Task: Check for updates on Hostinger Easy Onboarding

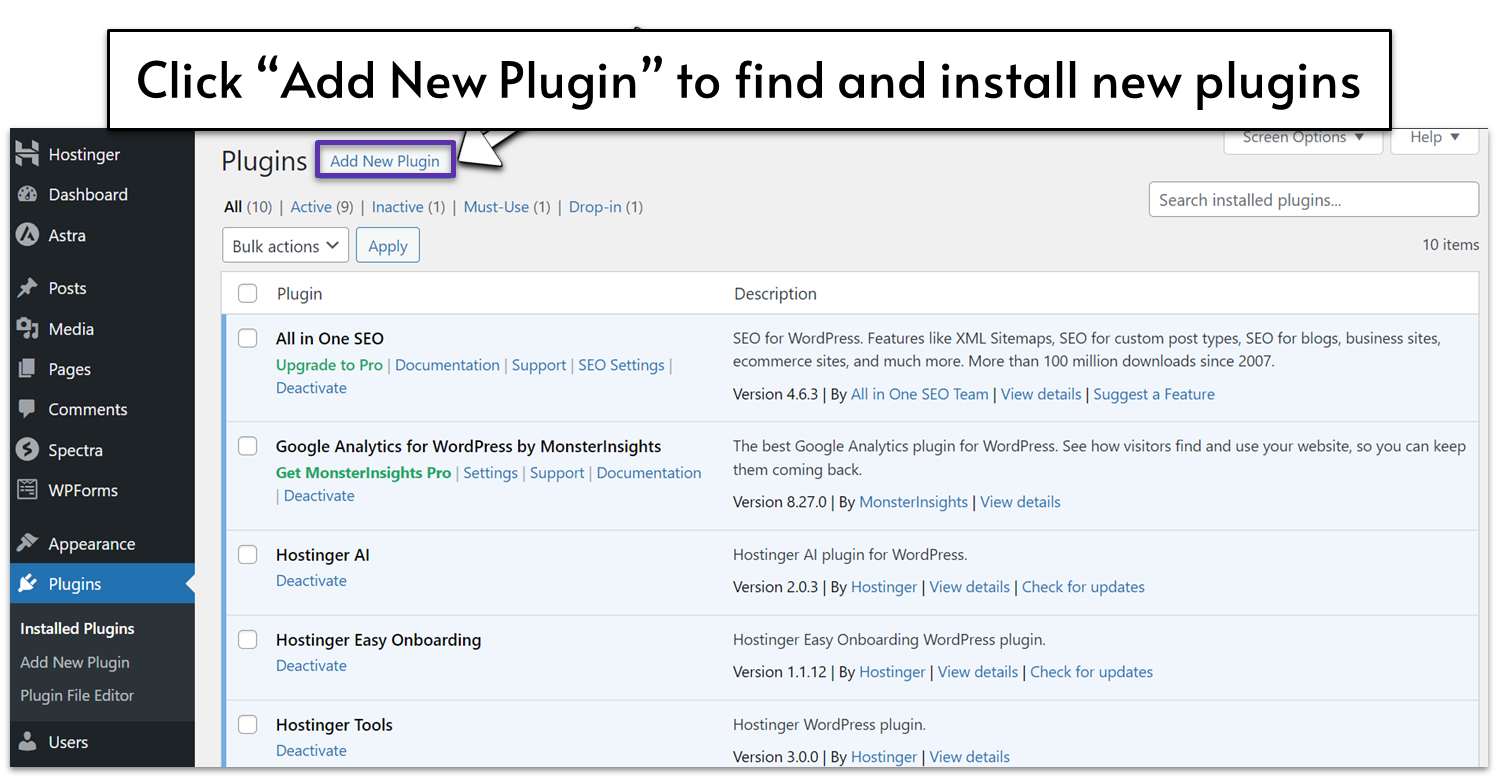Action: (x=1091, y=672)
